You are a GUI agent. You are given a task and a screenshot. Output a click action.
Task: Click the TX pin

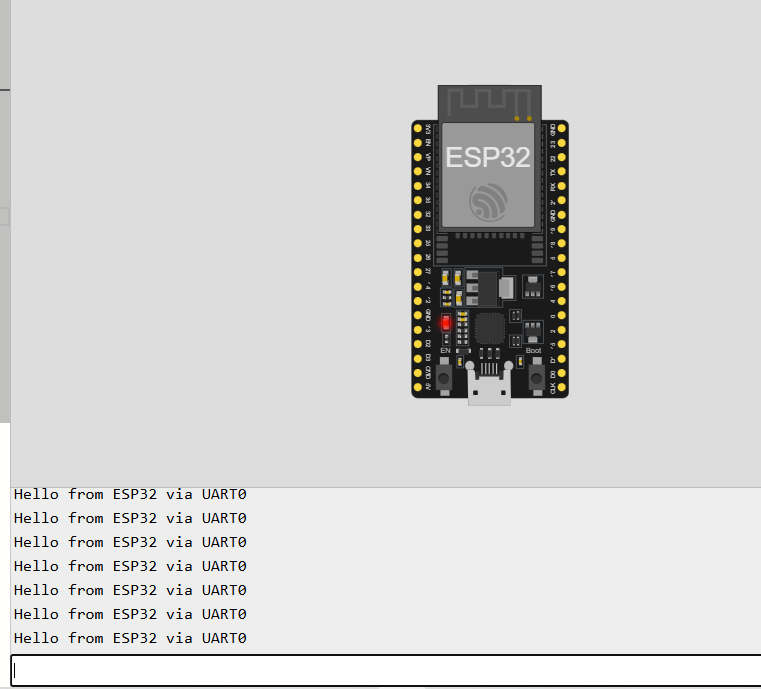(562, 172)
